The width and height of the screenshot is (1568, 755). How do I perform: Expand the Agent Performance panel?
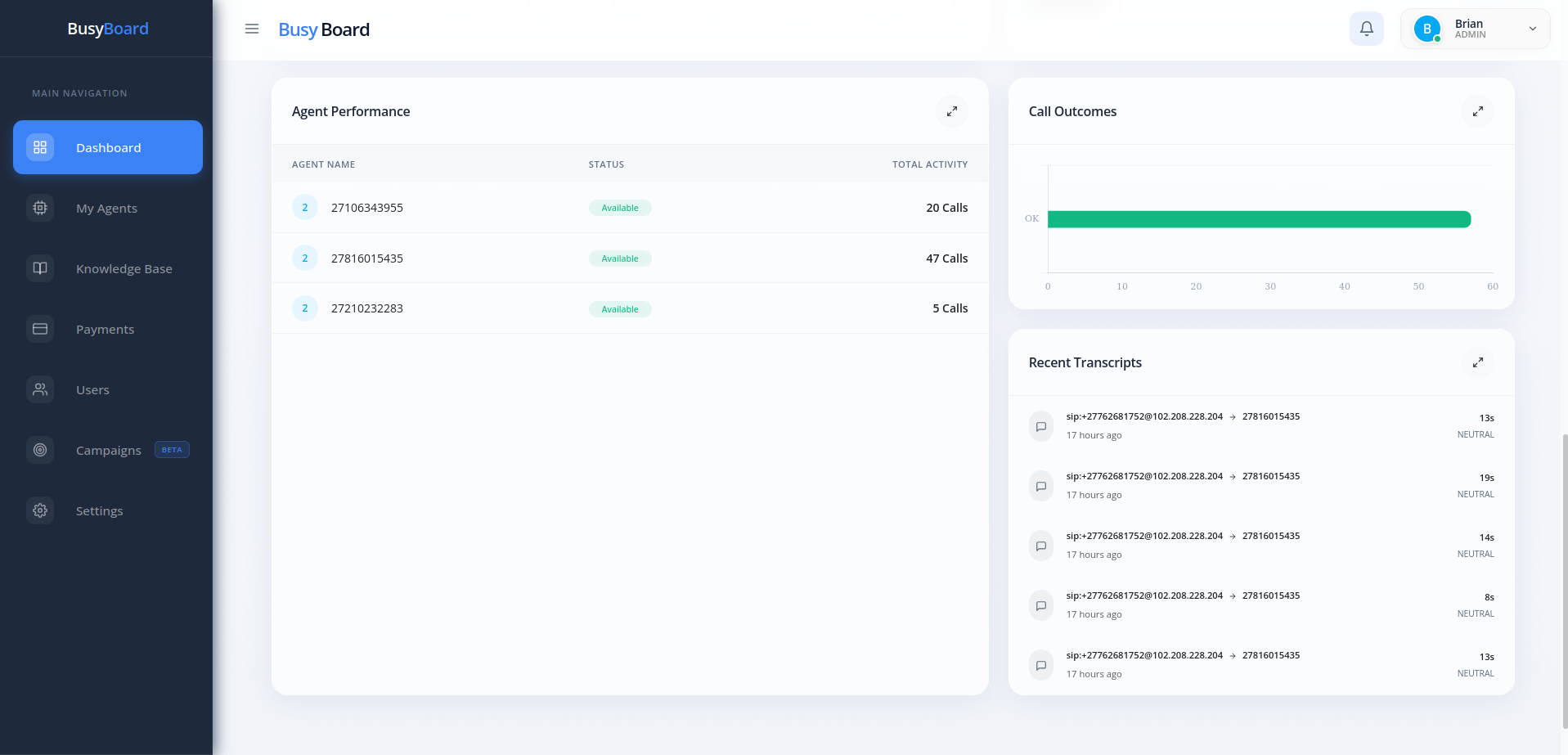952,111
